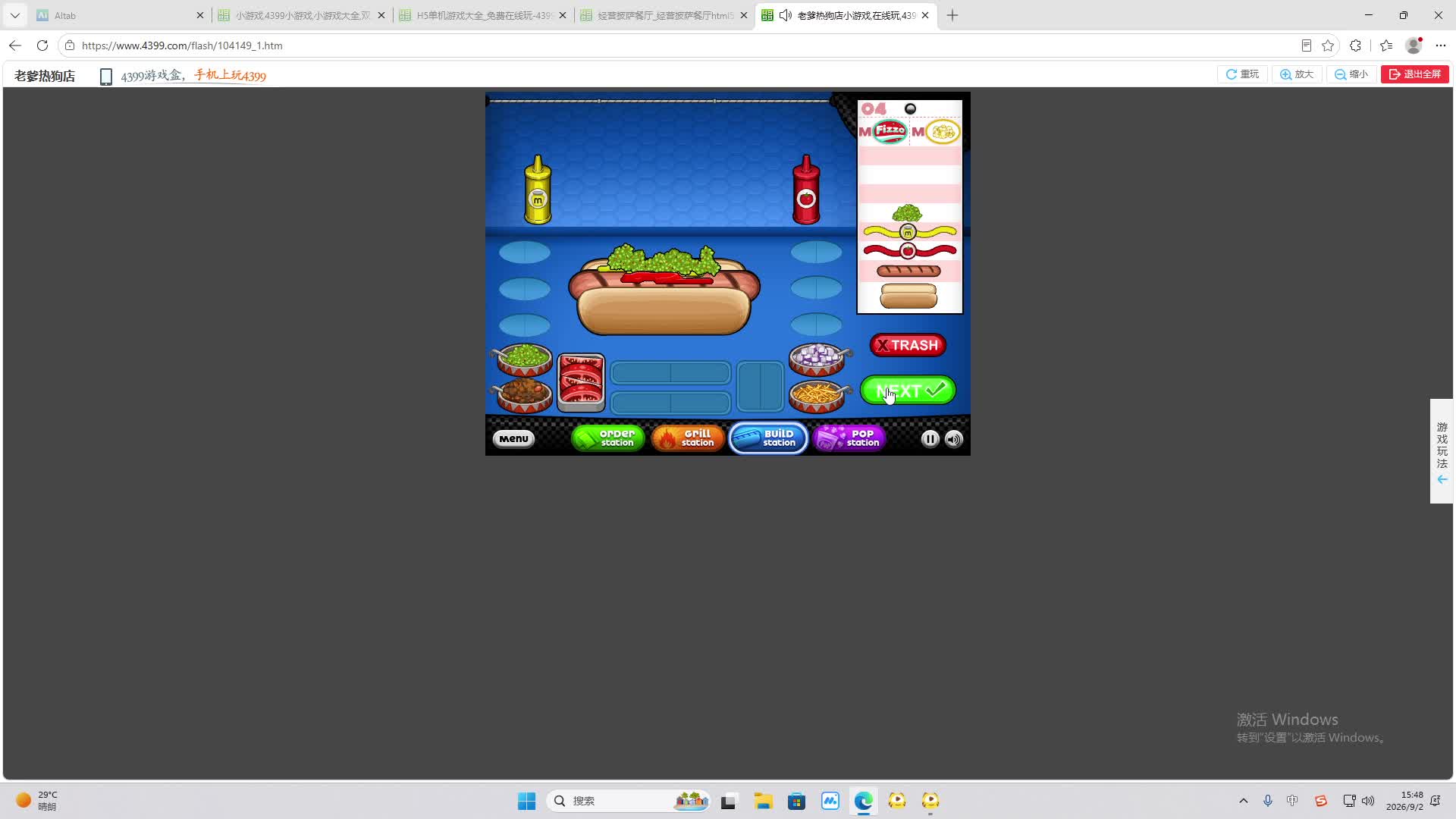Image resolution: width=1456 pixels, height=819 pixels.
Task: Mute the 老爹热狗店 tab audio
Action: point(786,15)
